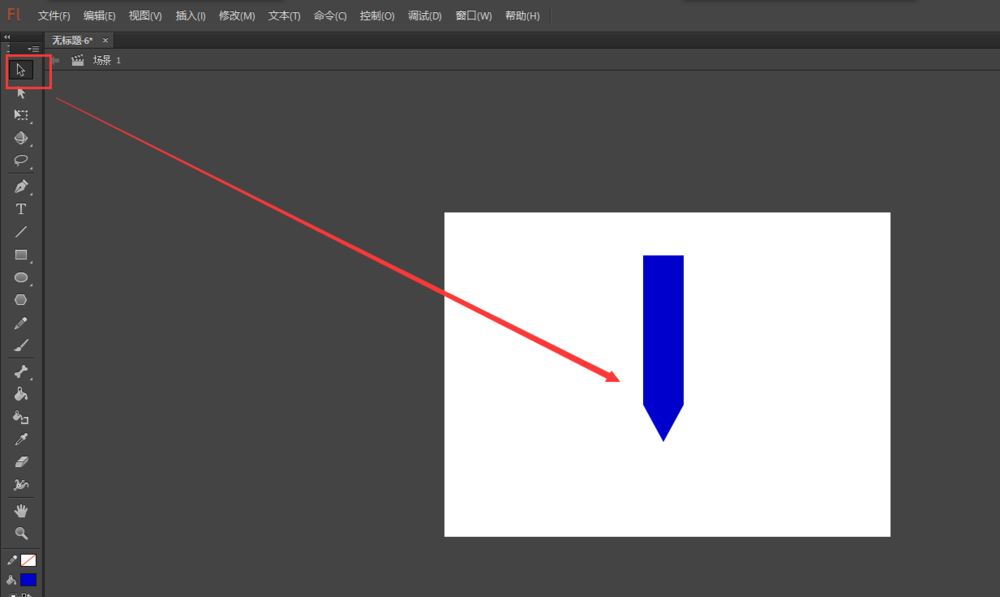Click the scene clapperboard icon

pyautogui.click(x=77, y=60)
